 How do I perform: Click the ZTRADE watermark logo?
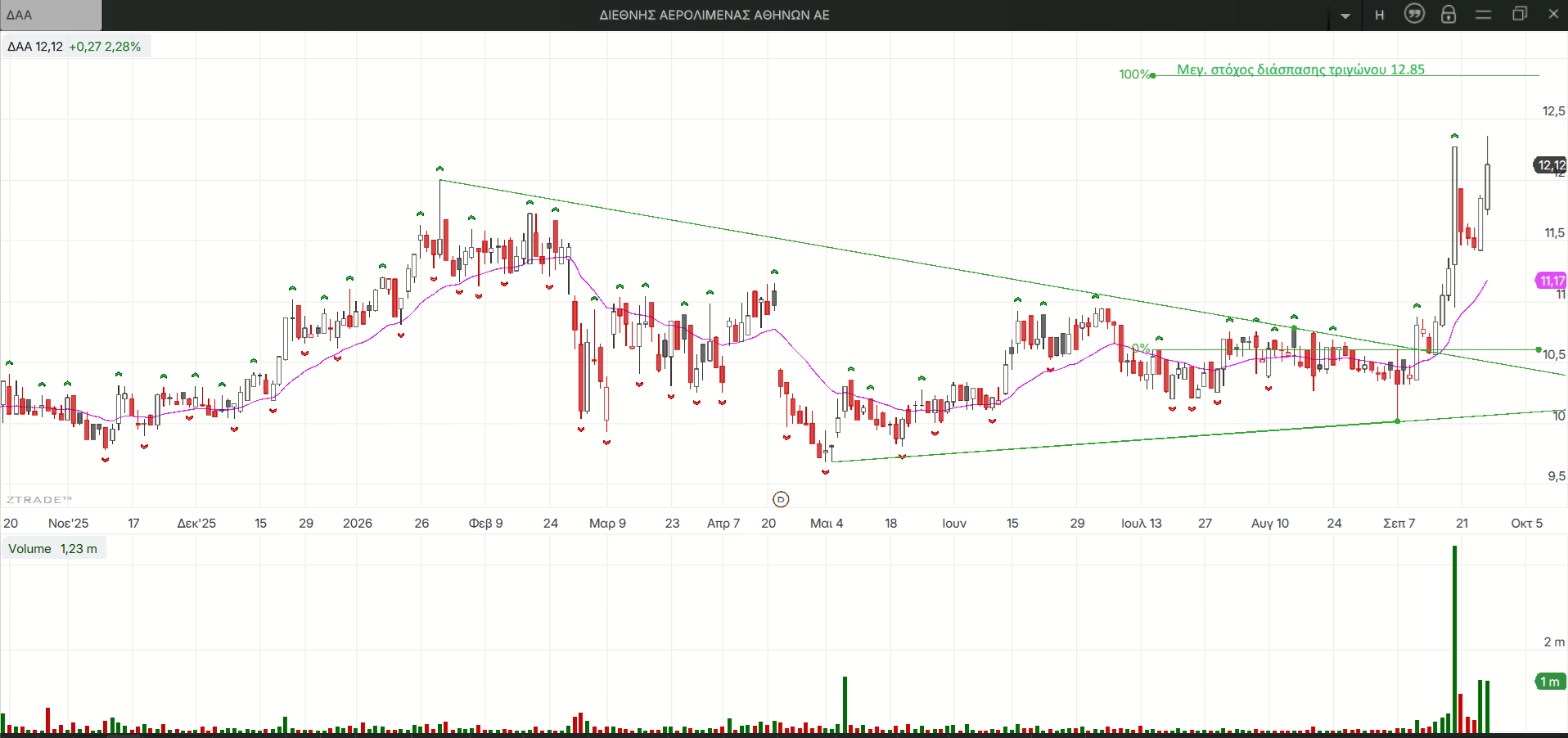tap(39, 499)
